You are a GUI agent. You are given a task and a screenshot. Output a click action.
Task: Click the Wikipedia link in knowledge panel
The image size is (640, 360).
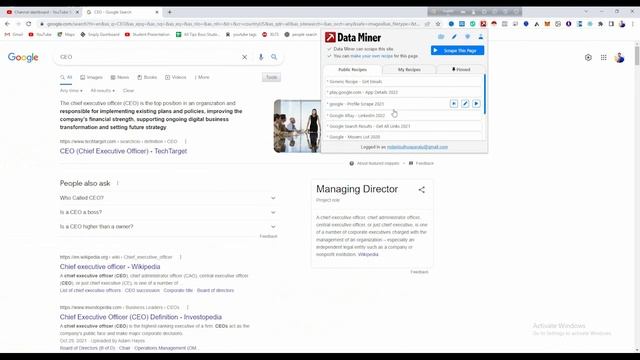tap(368, 254)
